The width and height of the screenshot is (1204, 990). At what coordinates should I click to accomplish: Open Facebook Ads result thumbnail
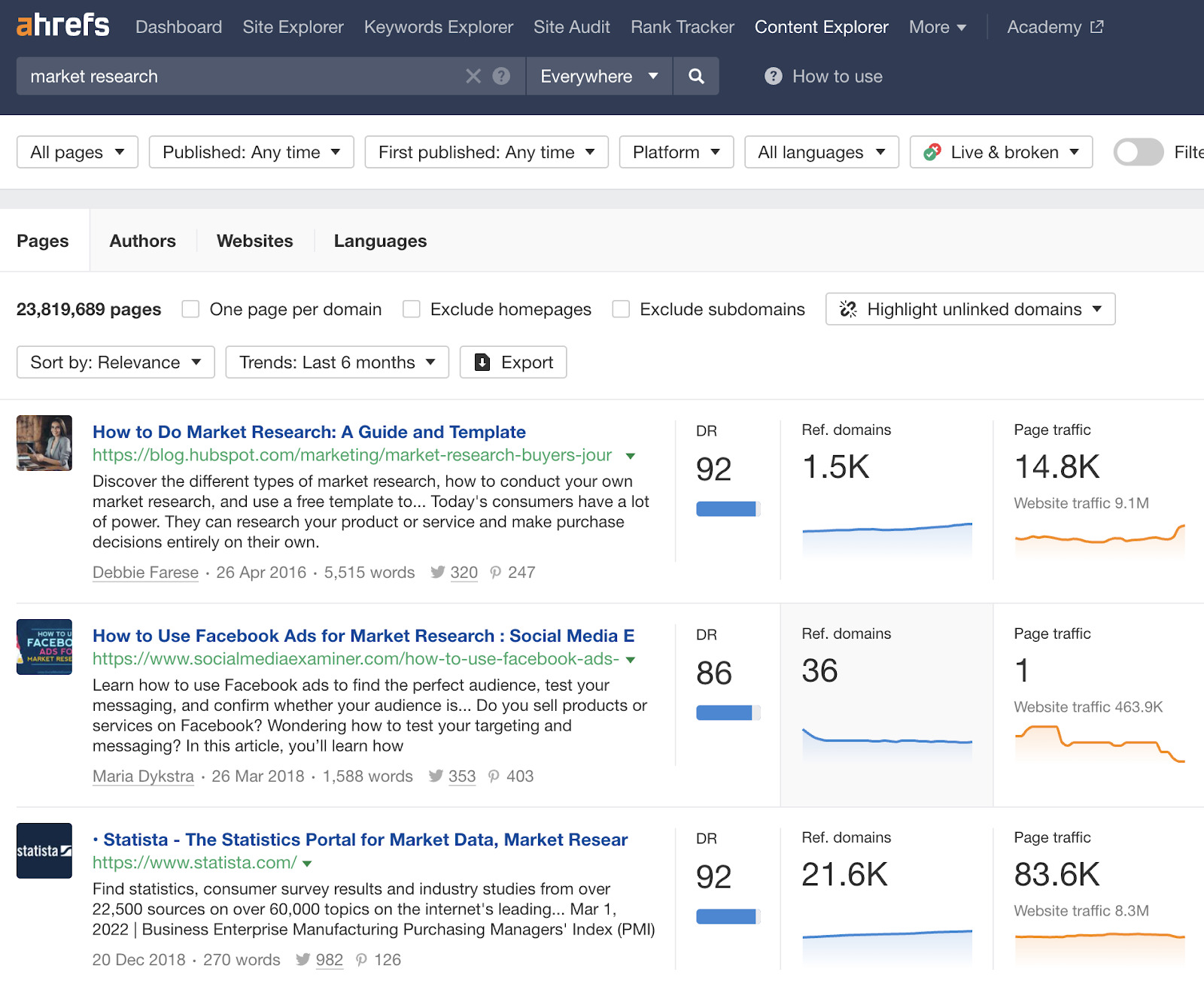[44, 647]
